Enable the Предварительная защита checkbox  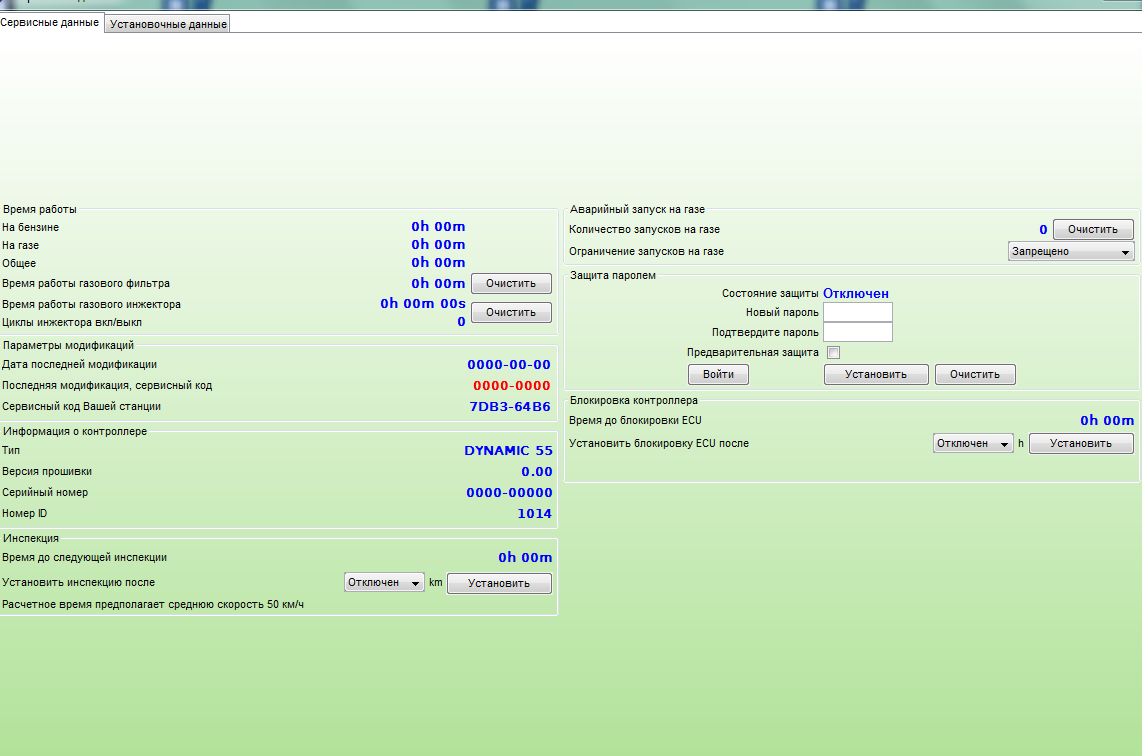tap(833, 353)
